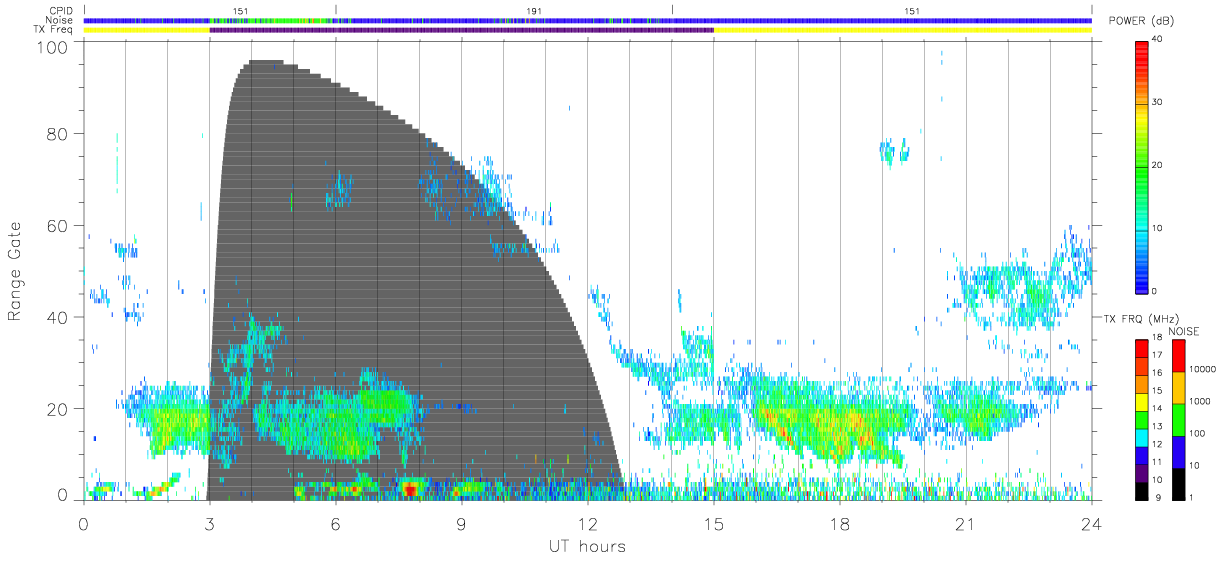Viewport: 1228px width, 567px height.
Task: Click the Range Gate axis title
Action: 15,273
